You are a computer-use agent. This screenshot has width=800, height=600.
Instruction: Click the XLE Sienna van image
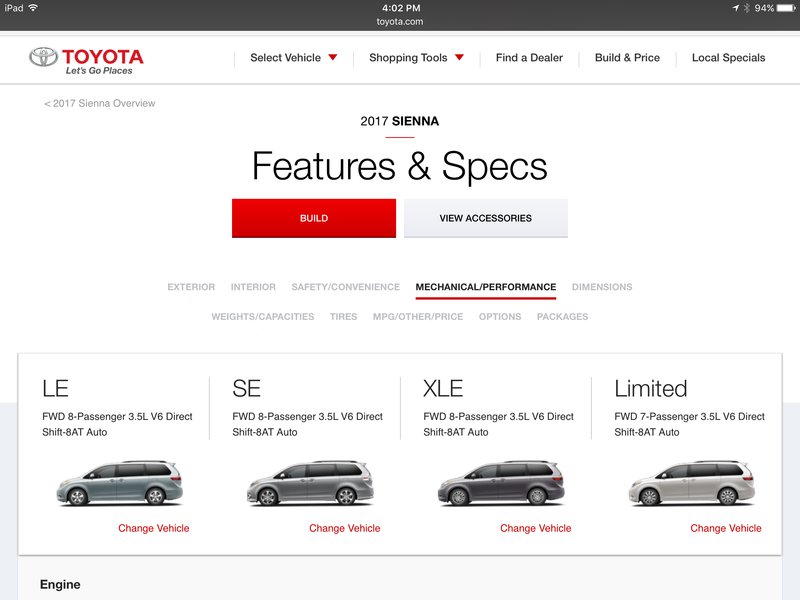click(501, 483)
